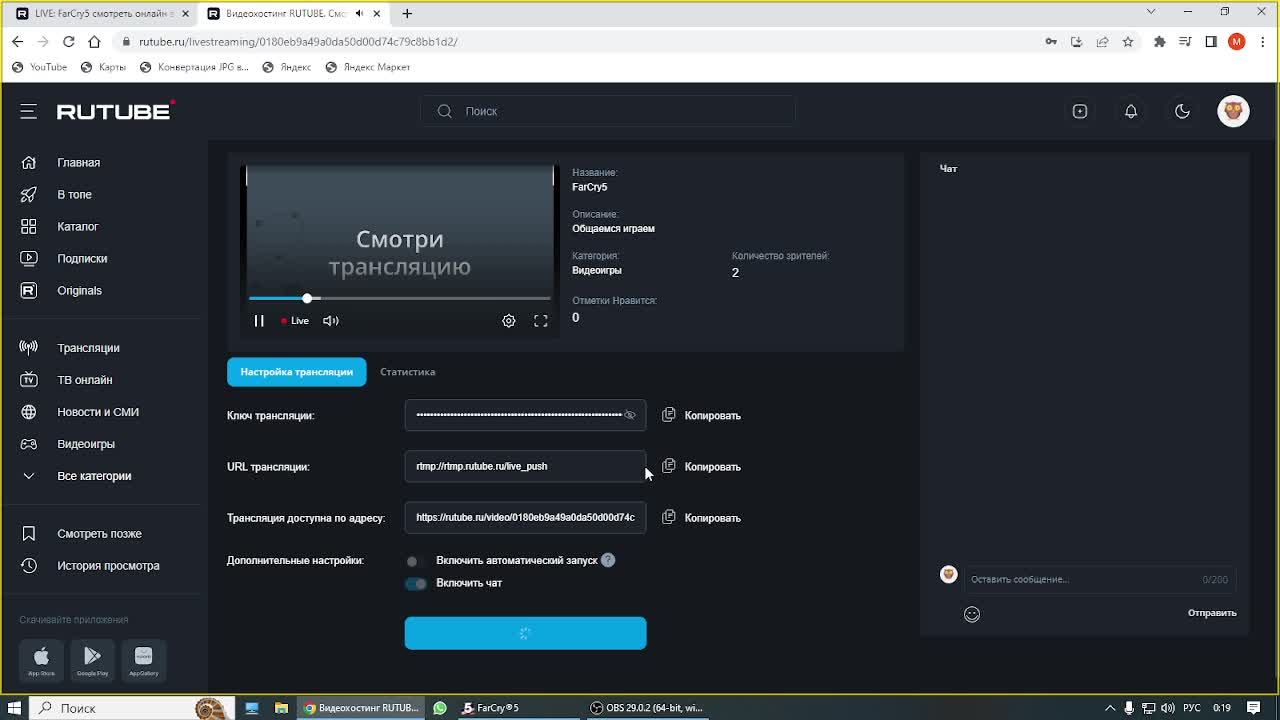The width and height of the screenshot is (1280, 720).
Task: Reveal the stream key with eye icon
Action: pos(630,415)
